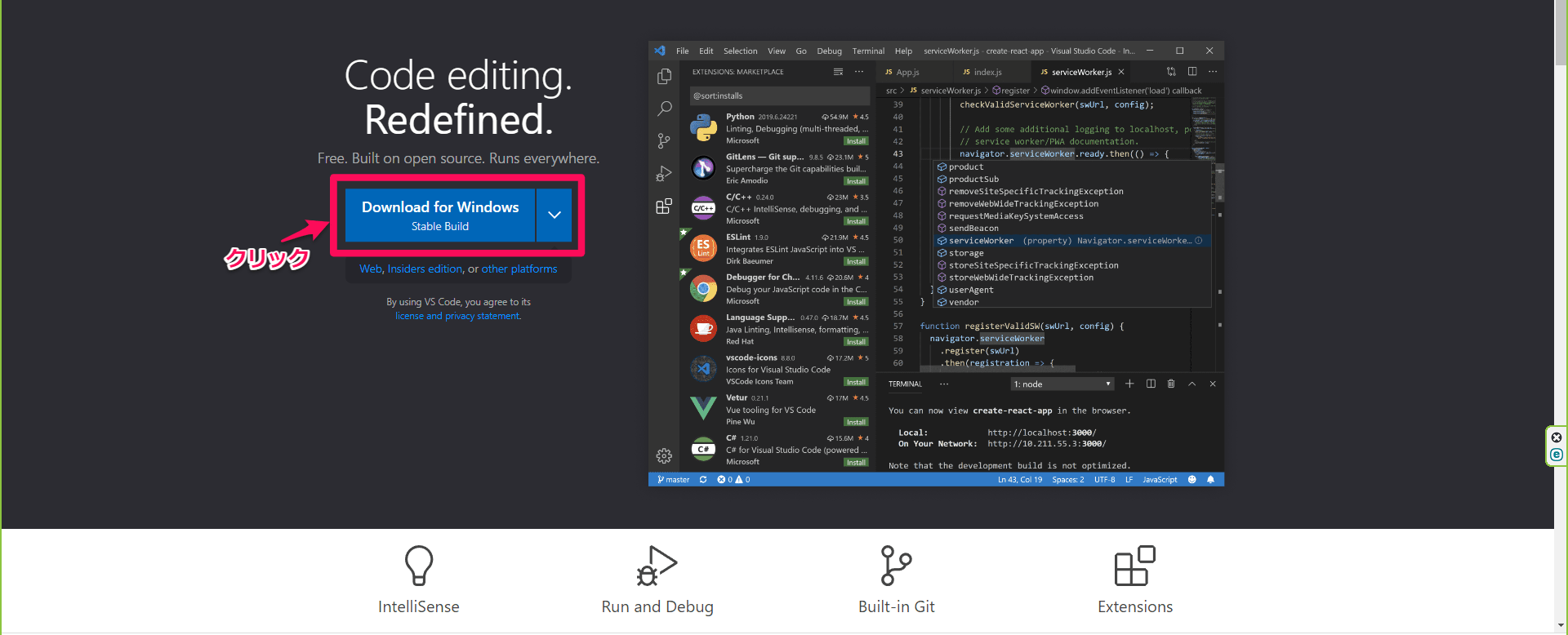Open the Run and Debug feature label
This screenshot has height=635, width=1568.
tap(657, 606)
